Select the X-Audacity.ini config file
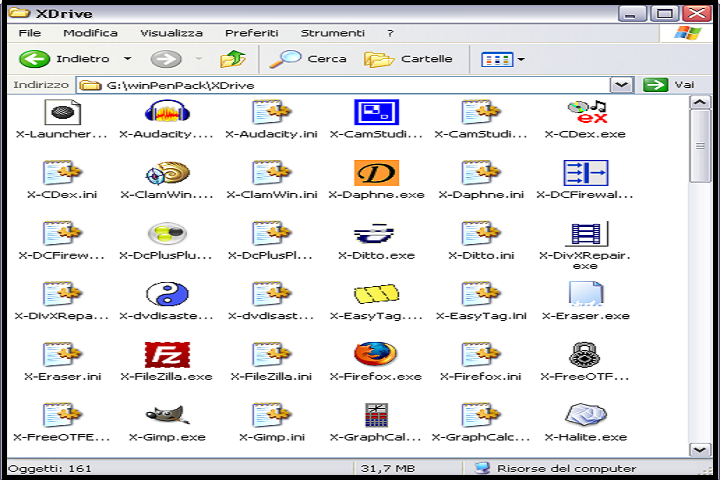 coord(271,112)
